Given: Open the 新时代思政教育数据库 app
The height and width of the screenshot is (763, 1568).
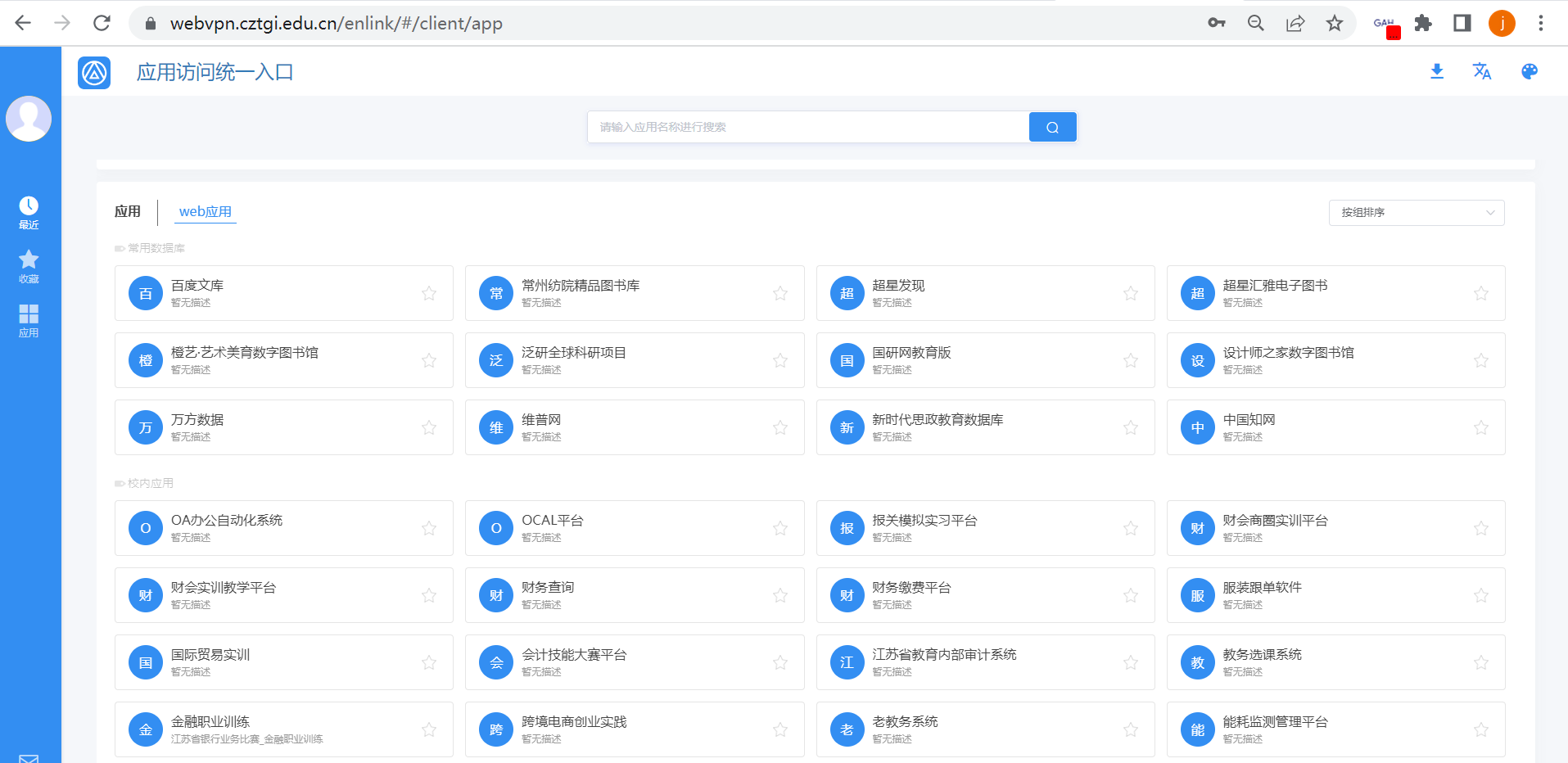Looking at the screenshot, I should (985, 427).
